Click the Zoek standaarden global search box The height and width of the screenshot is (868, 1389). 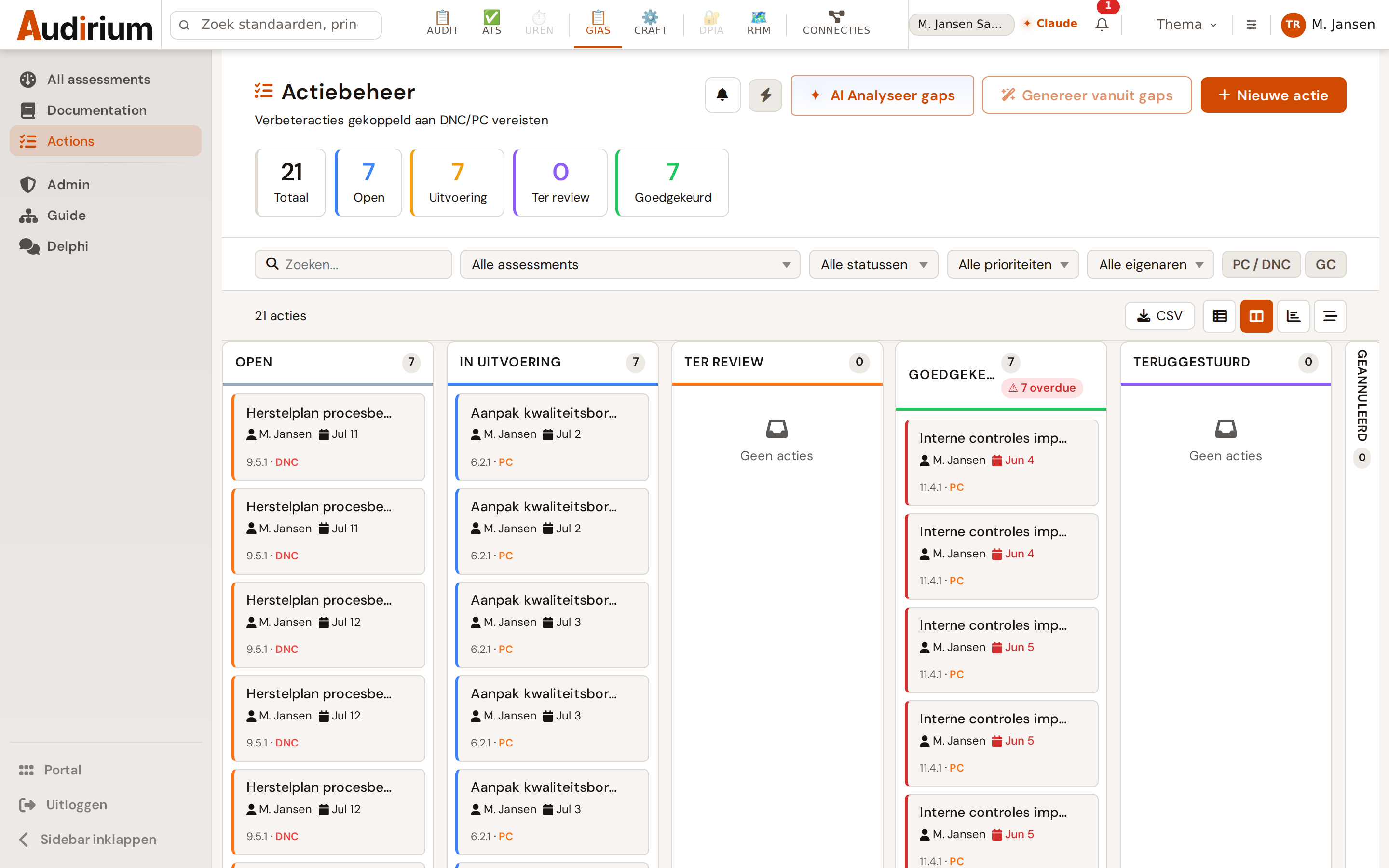click(275, 25)
